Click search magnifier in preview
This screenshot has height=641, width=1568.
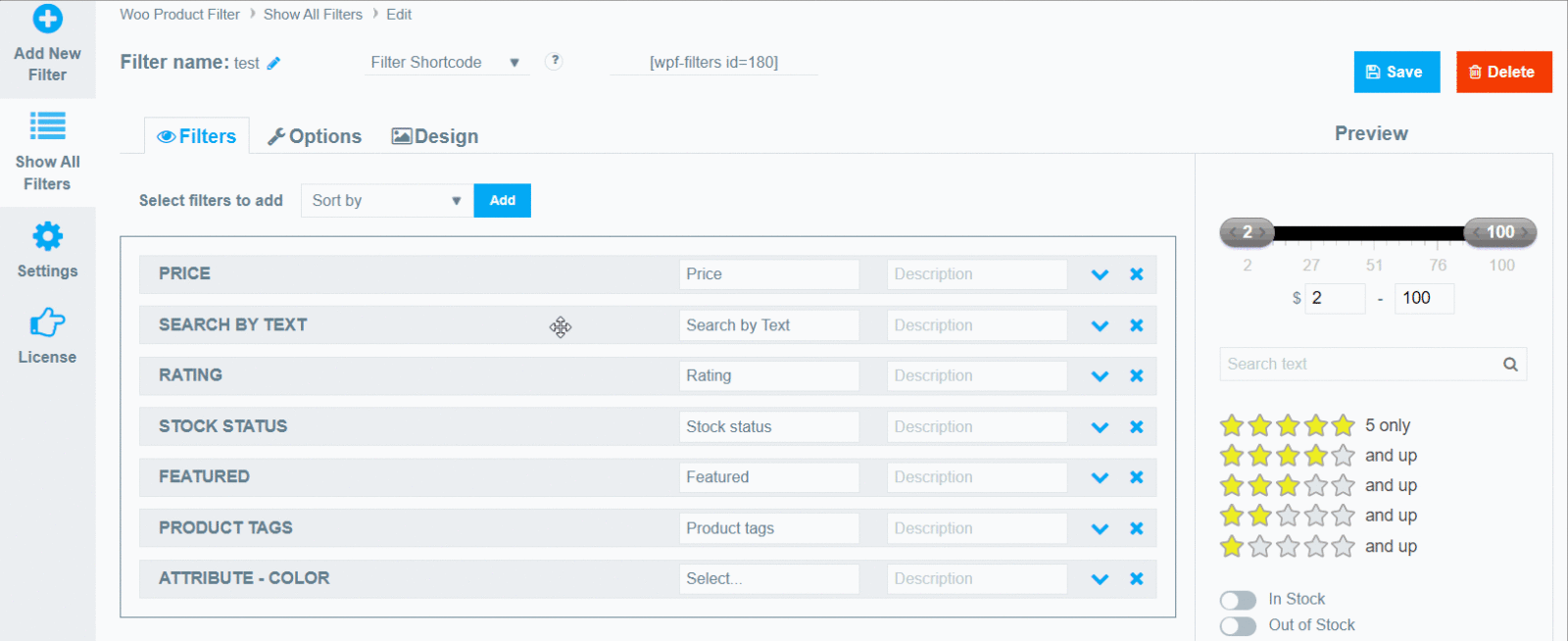point(1510,365)
